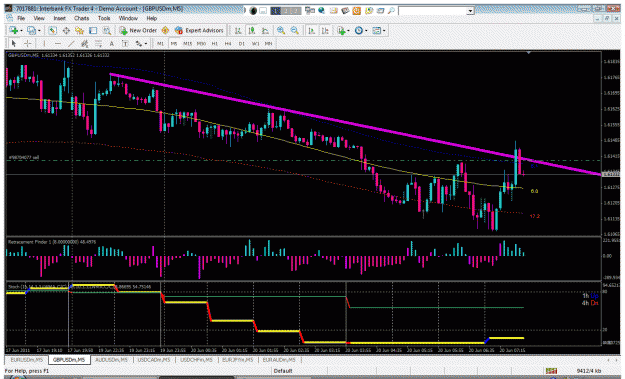Zoom in on the chart
The height and width of the screenshot is (379, 625).
(x=281, y=30)
